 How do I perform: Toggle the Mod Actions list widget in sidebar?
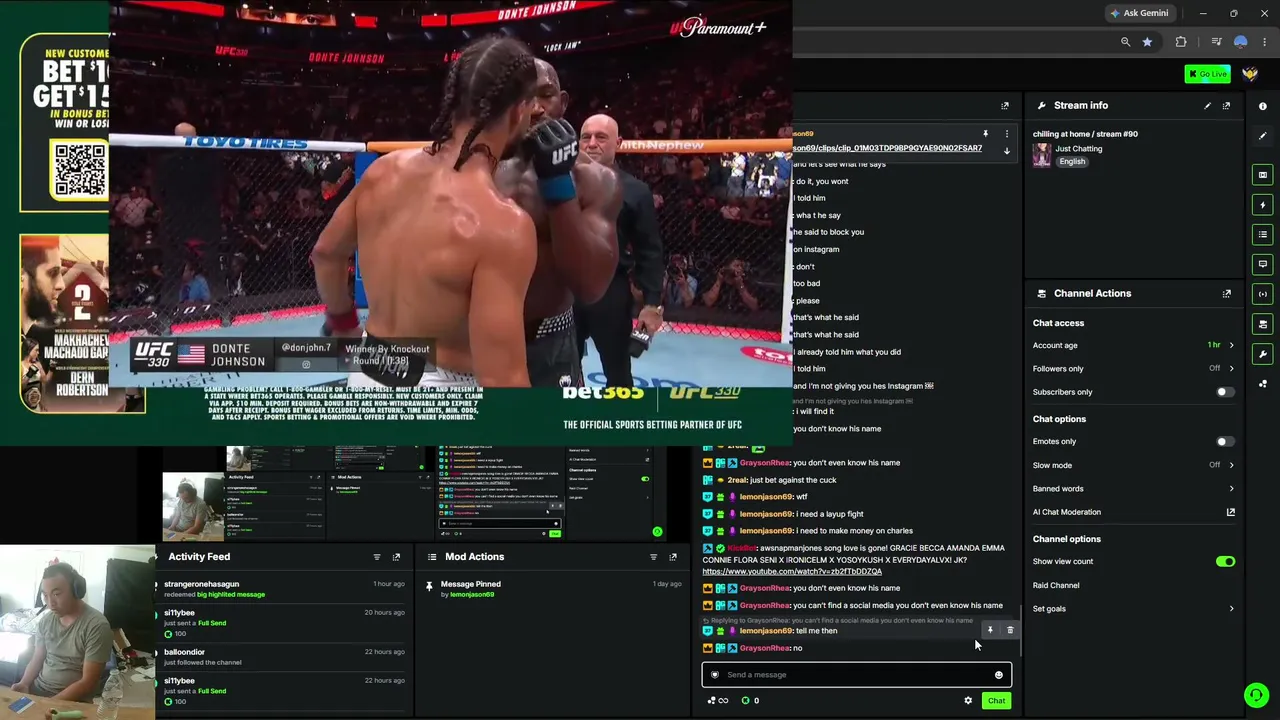(1263, 235)
